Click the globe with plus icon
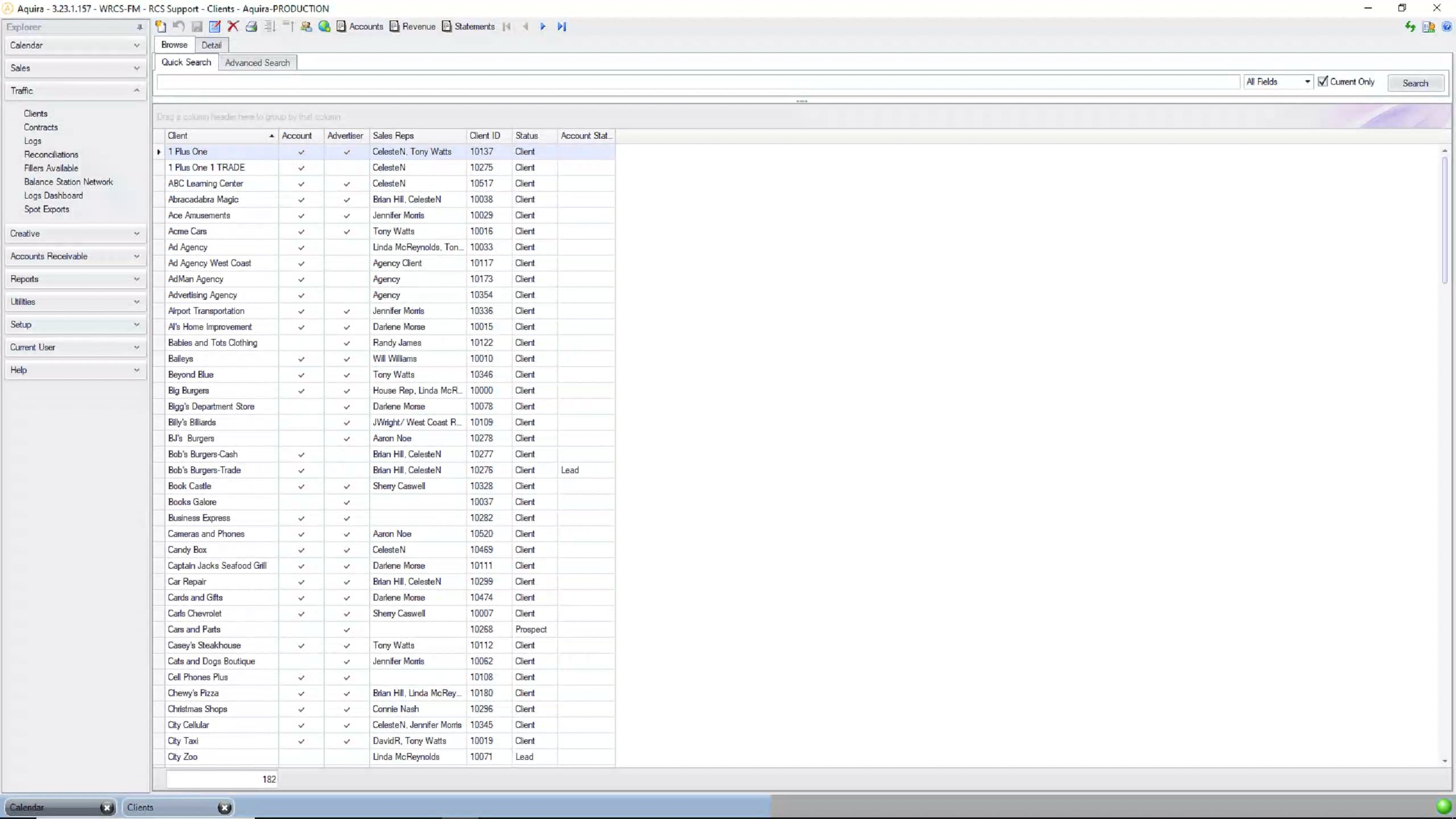Image resolution: width=1456 pixels, height=819 pixels. [x=324, y=26]
